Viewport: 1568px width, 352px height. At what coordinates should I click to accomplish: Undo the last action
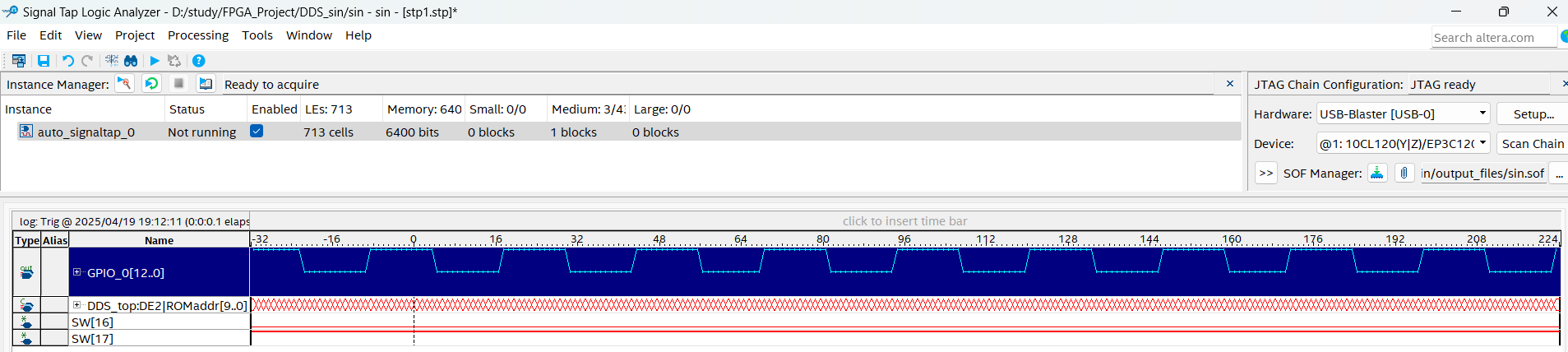point(68,61)
